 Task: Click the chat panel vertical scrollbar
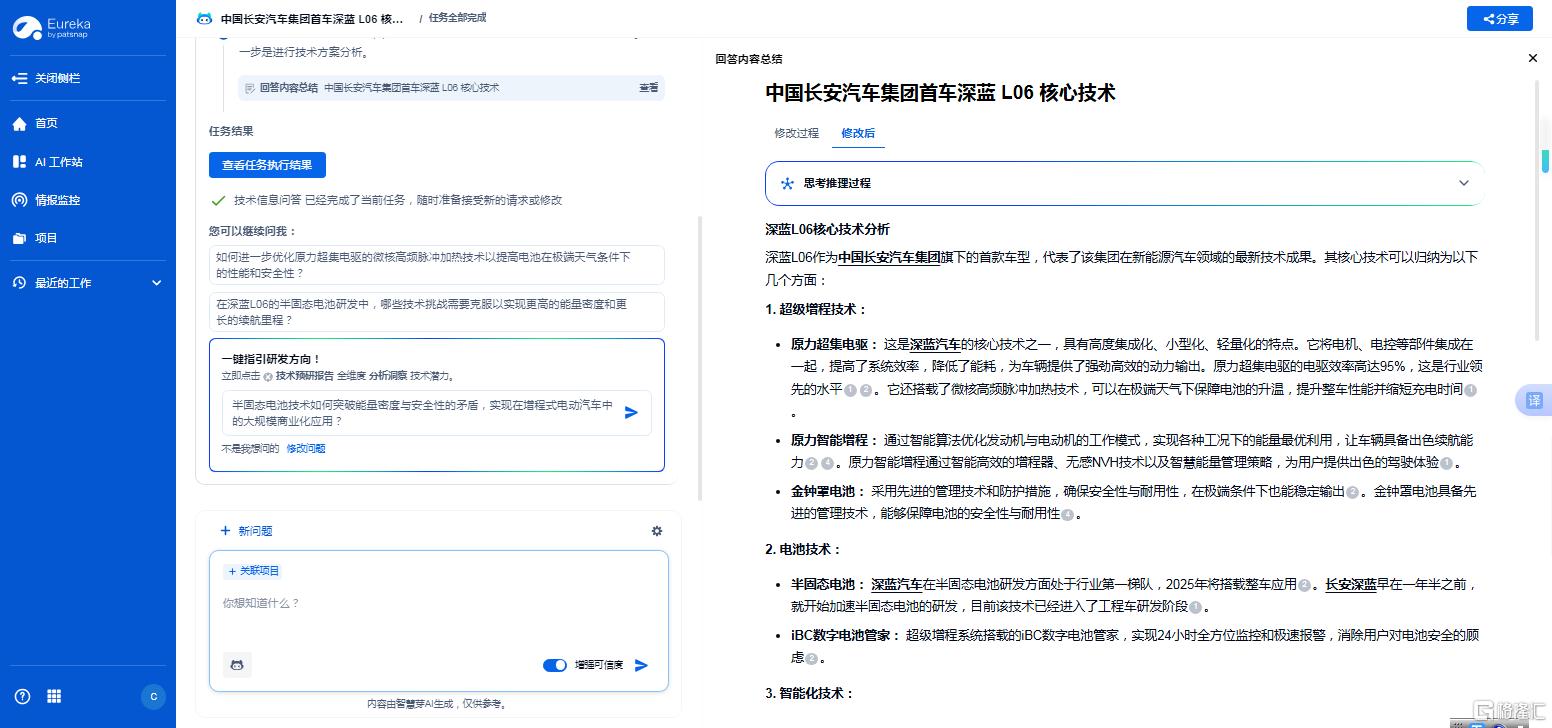(x=700, y=358)
